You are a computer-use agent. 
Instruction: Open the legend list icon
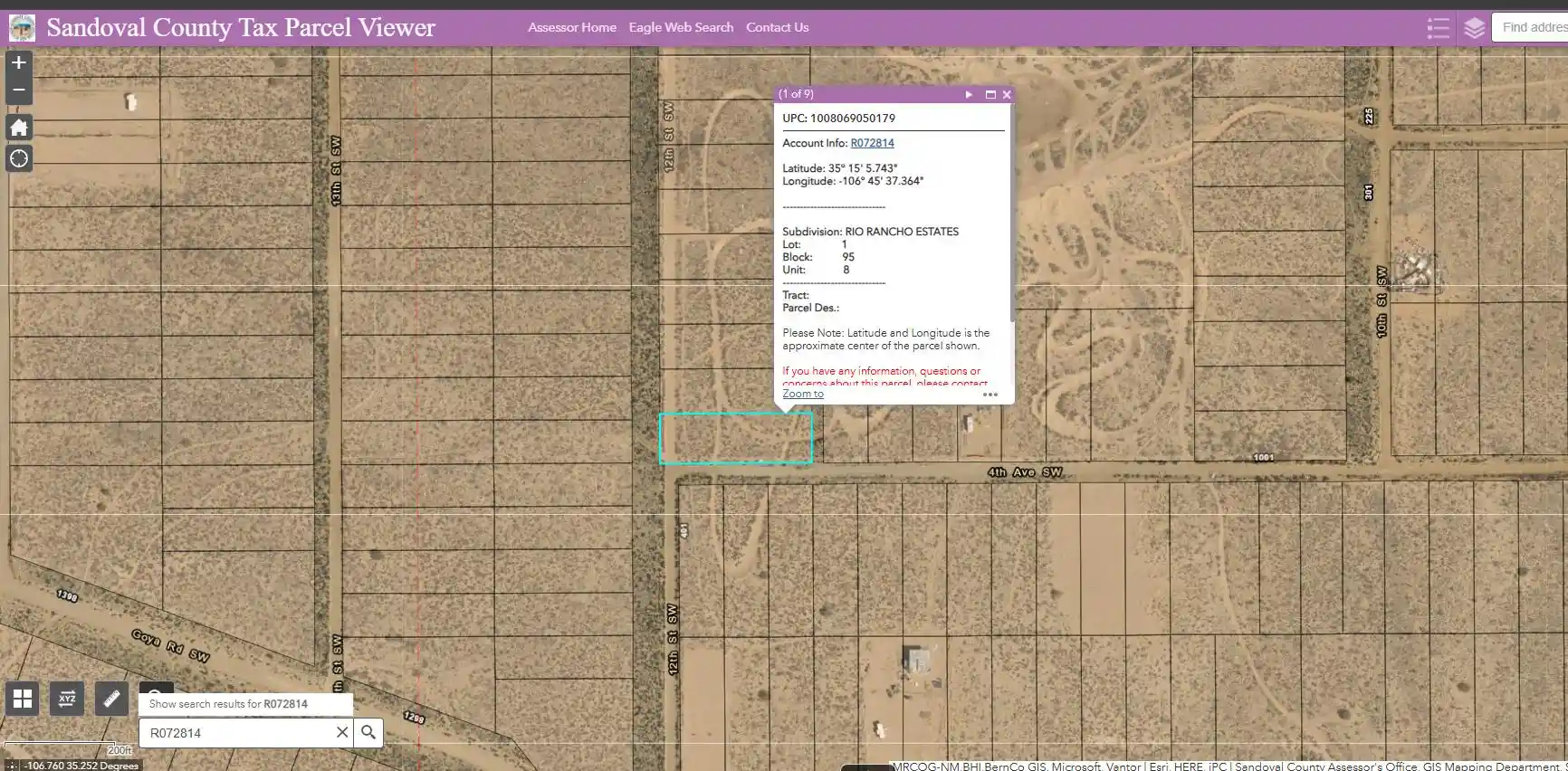point(1438,28)
